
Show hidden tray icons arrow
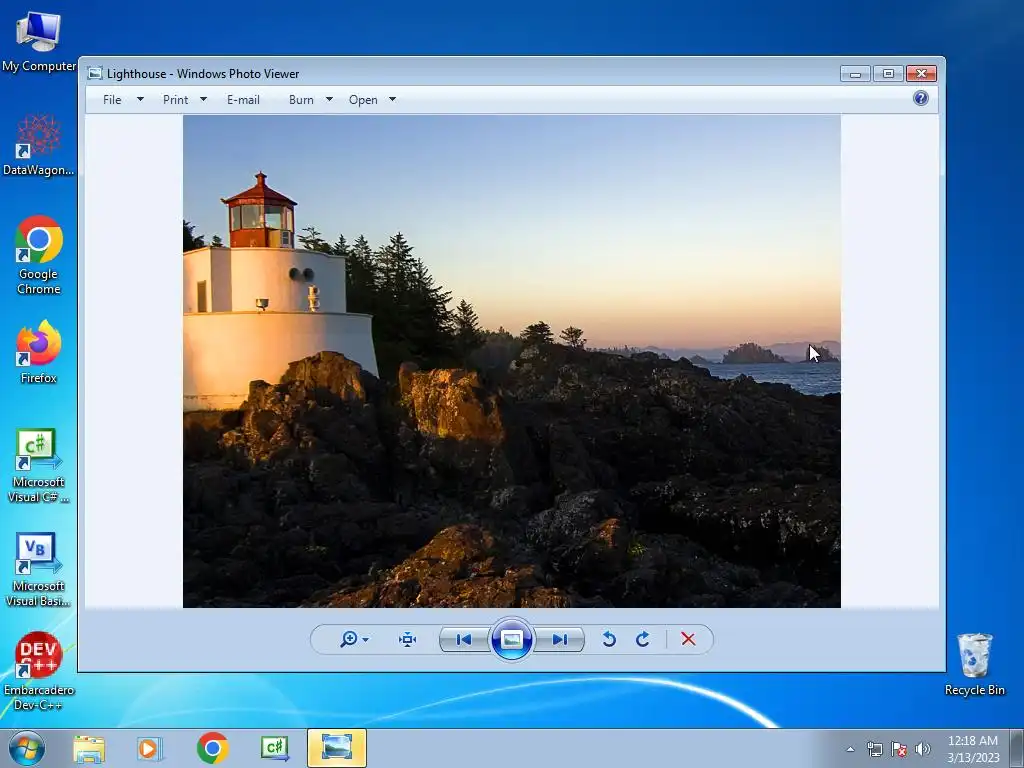coord(850,749)
